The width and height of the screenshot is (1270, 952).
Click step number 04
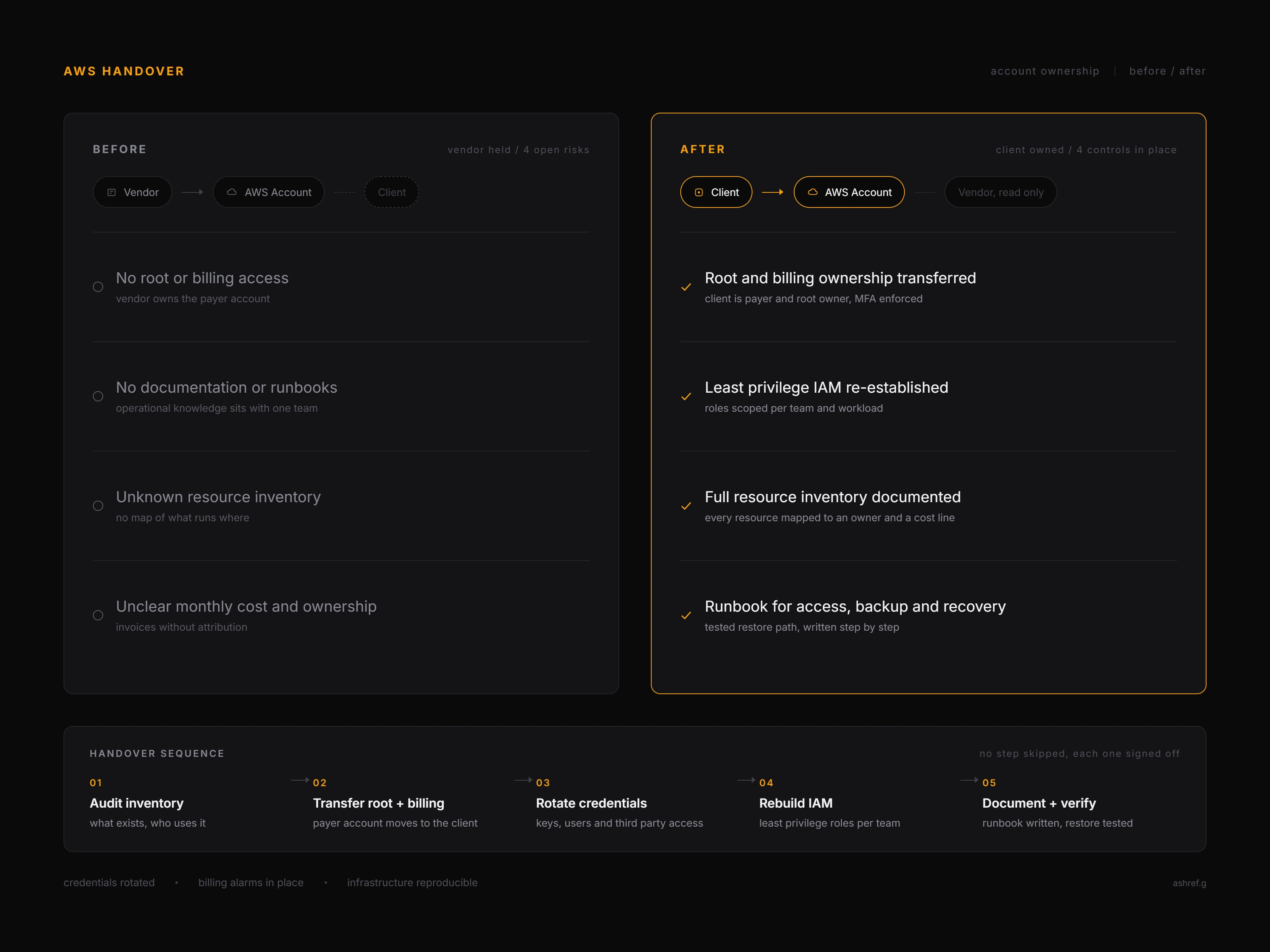pyautogui.click(x=766, y=783)
